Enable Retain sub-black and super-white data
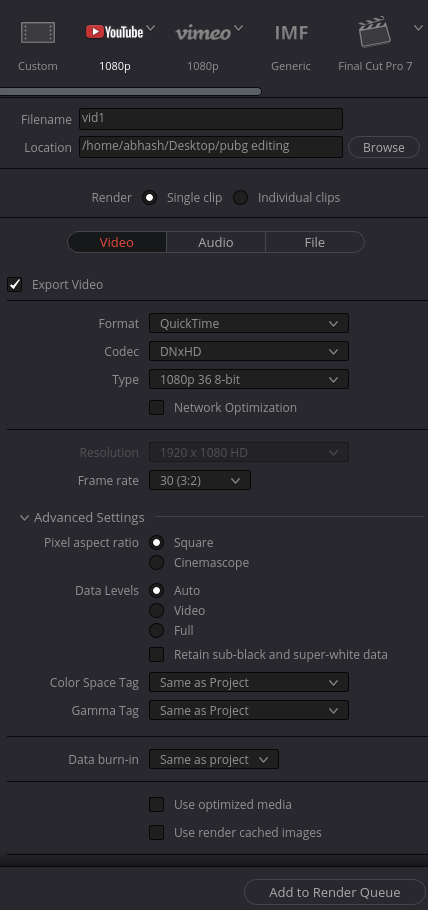 pyautogui.click(x=157, y=655)
